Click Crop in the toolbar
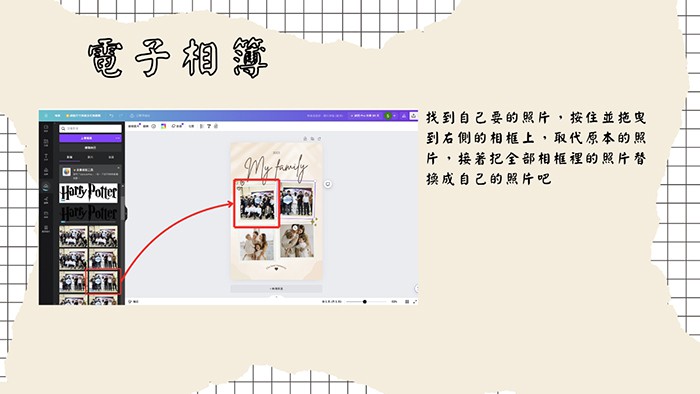Screen dimensions: 700x394 pos(145,126)
